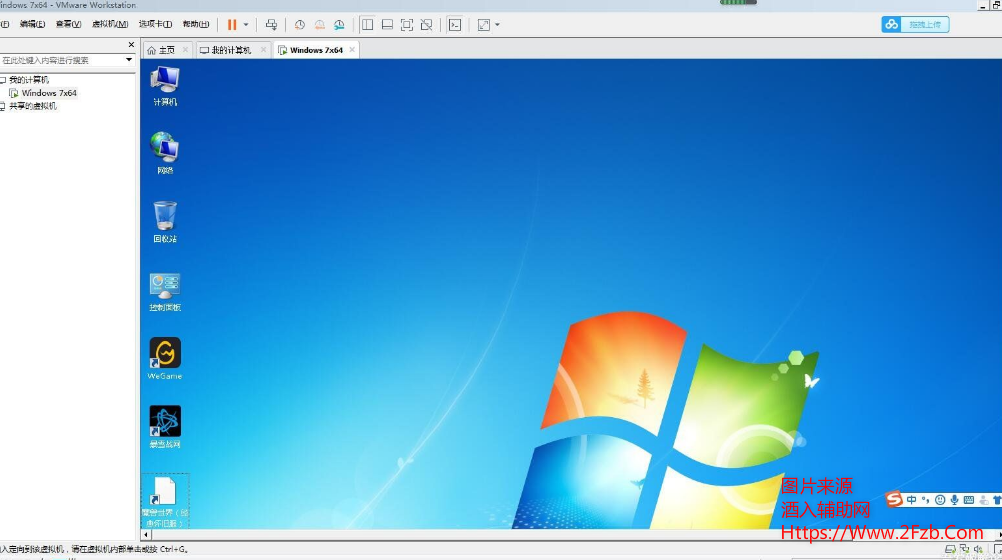Click the Sogou microphone voice input icon

pyautogui.click(x=955, y=500)
